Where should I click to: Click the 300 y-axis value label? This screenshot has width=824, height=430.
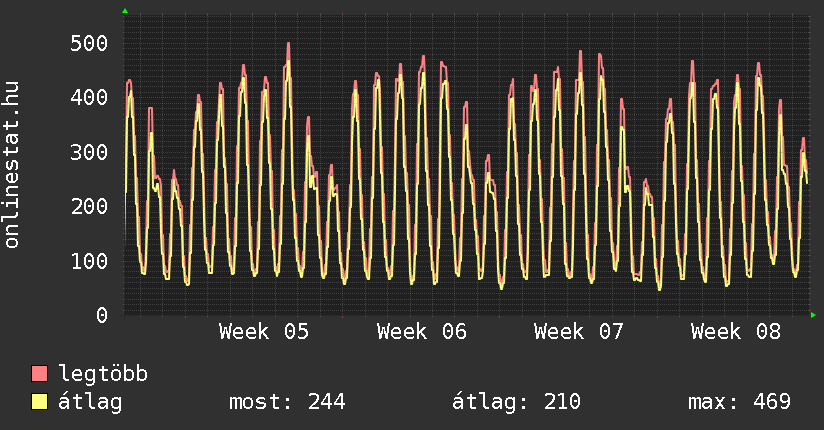[89, 152]
